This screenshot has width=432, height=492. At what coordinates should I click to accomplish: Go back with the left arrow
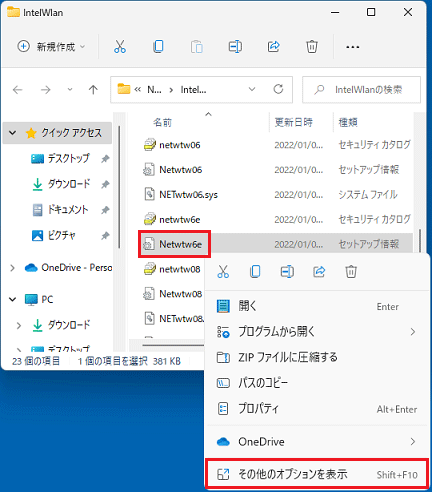(x=17, y=89)
